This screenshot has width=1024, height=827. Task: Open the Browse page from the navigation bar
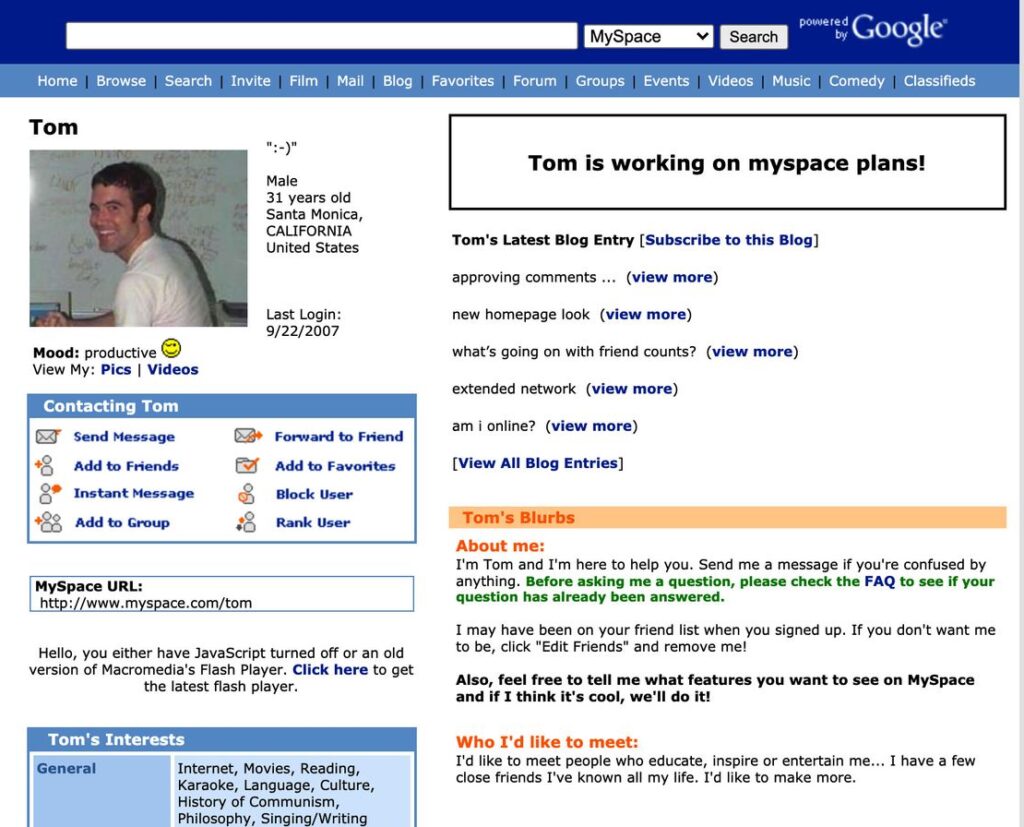(x=121, y=81)
